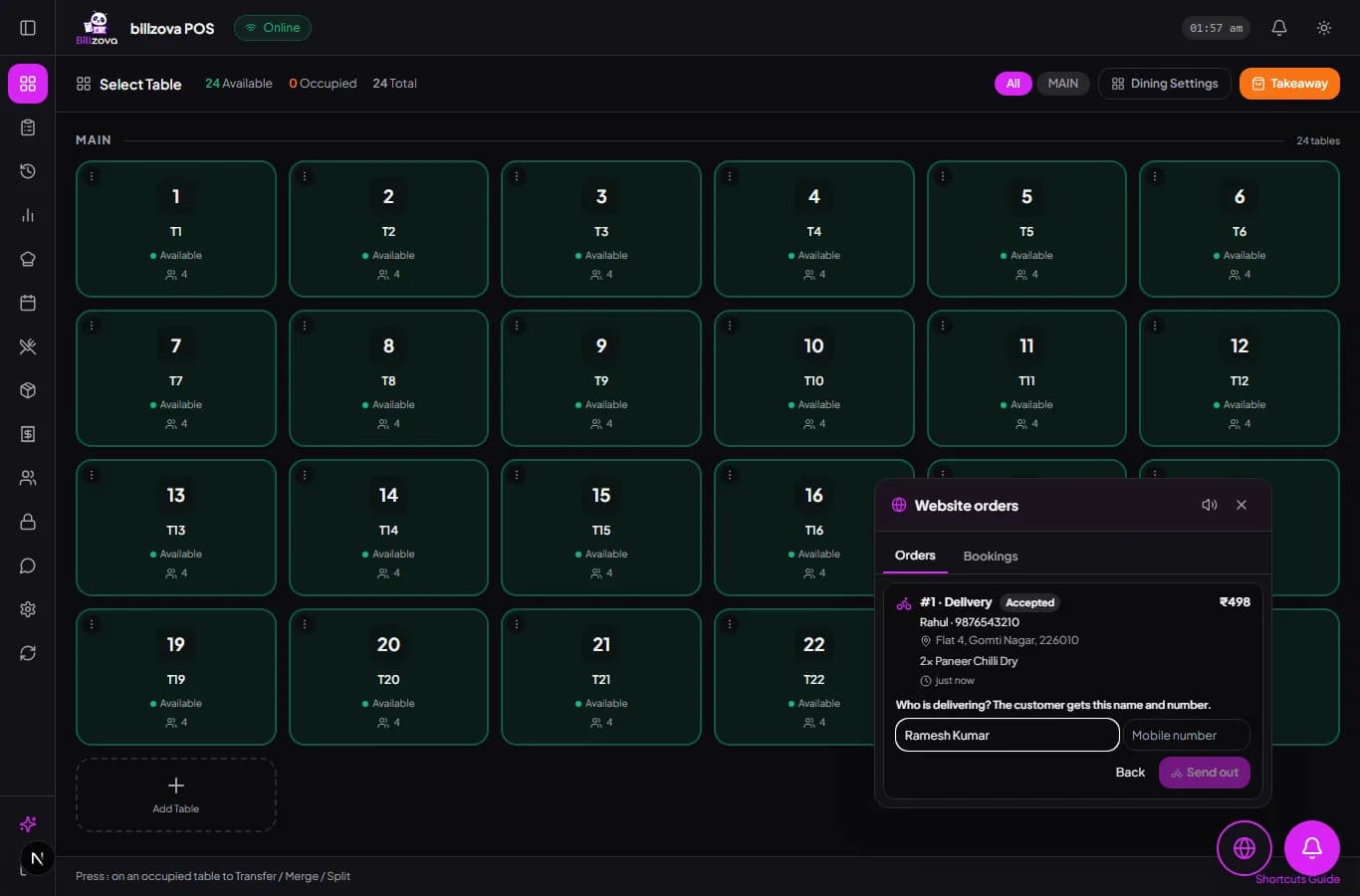Mute the Website orders sound speaker
This screenshot has height=896, width=1360.
click(x=1210, y=505)
